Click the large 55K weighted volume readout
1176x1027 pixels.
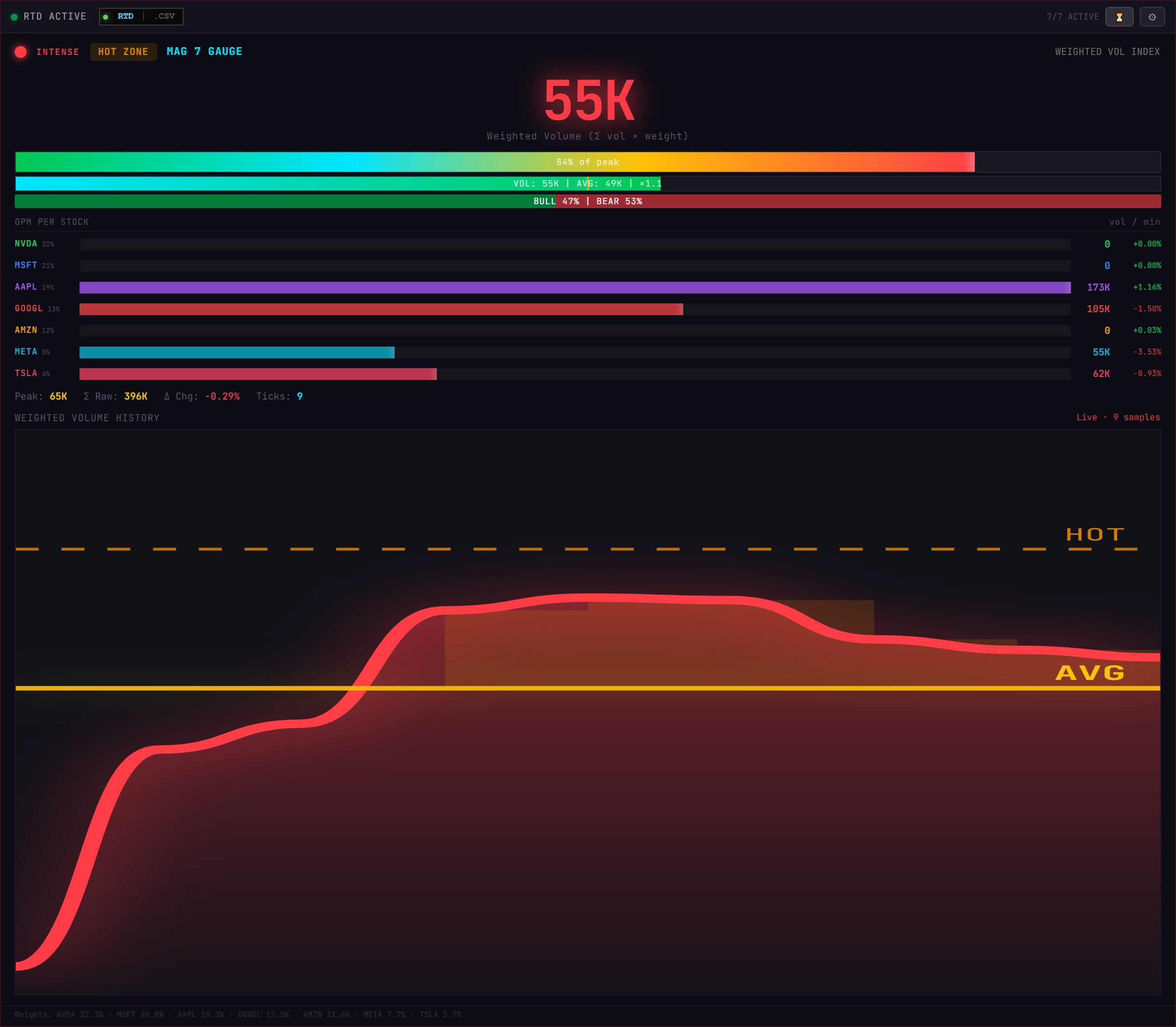point(588,101)
